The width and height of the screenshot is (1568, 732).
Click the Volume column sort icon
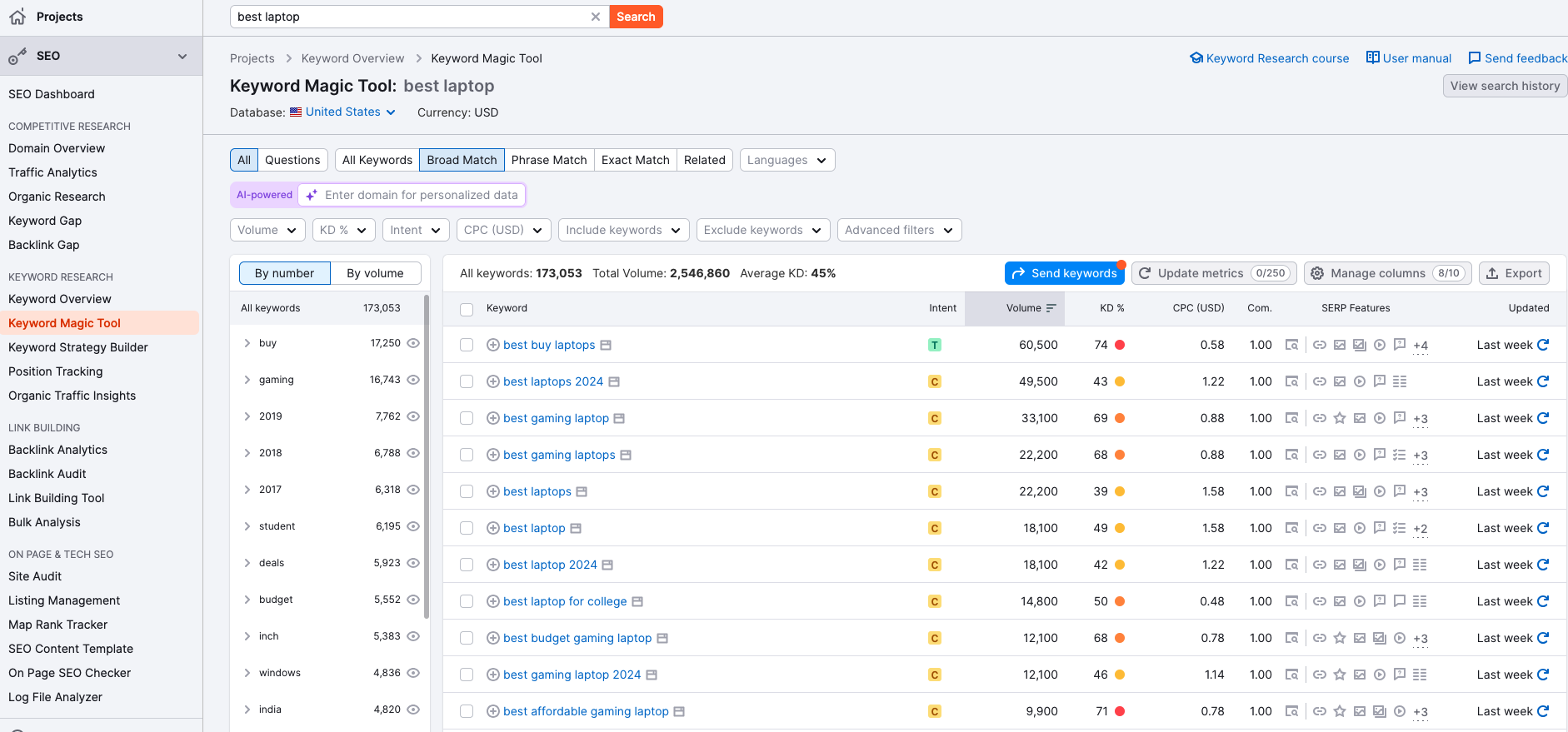pyautogui.click(x=1051, y=308)
